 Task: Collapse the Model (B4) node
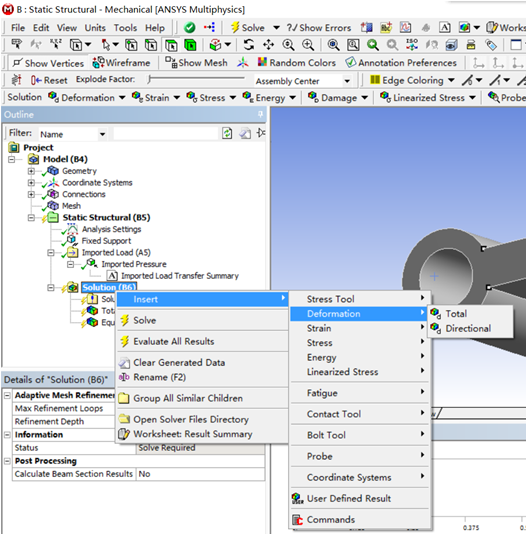(11, 159)
